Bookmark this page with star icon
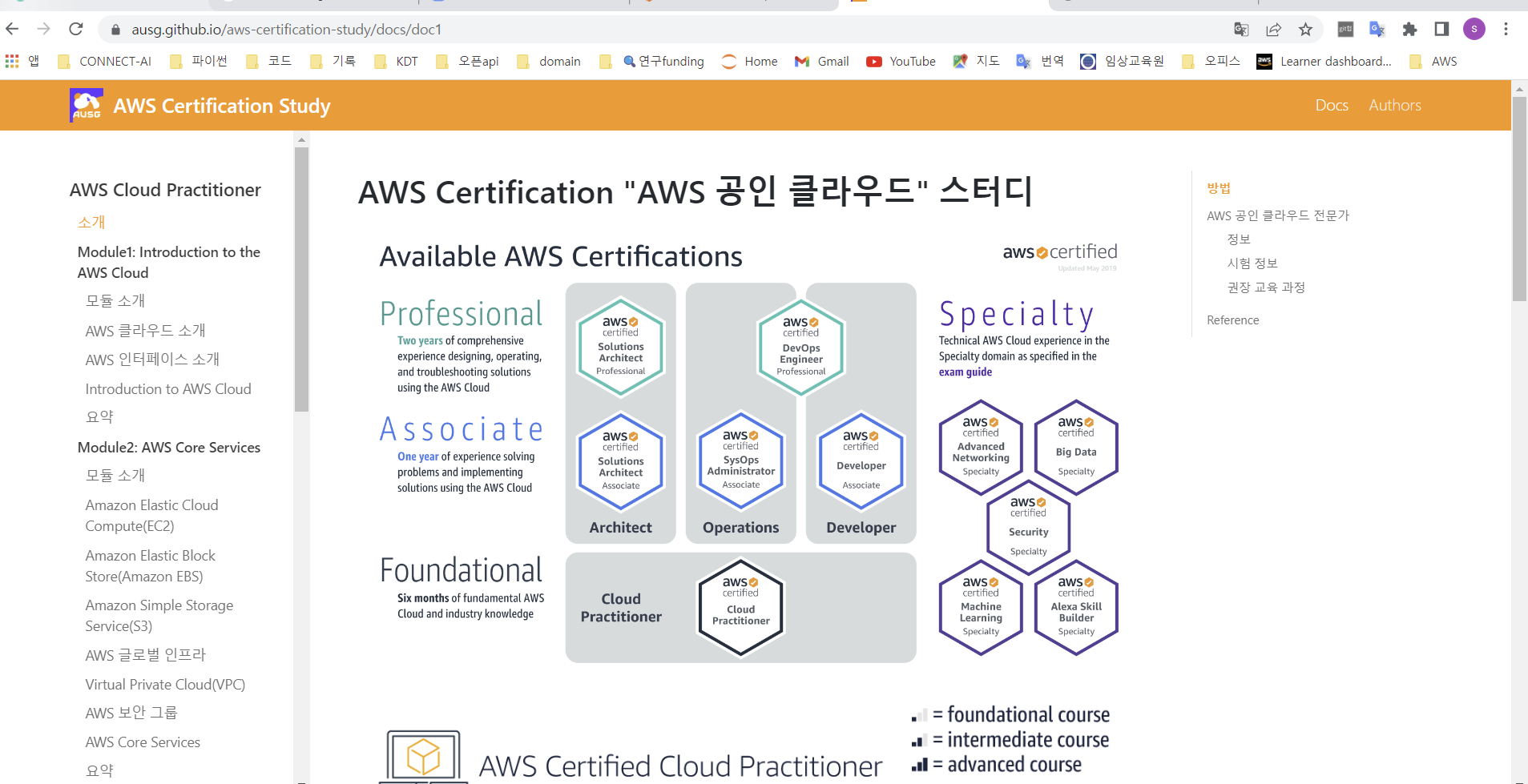 (1305, 30)
